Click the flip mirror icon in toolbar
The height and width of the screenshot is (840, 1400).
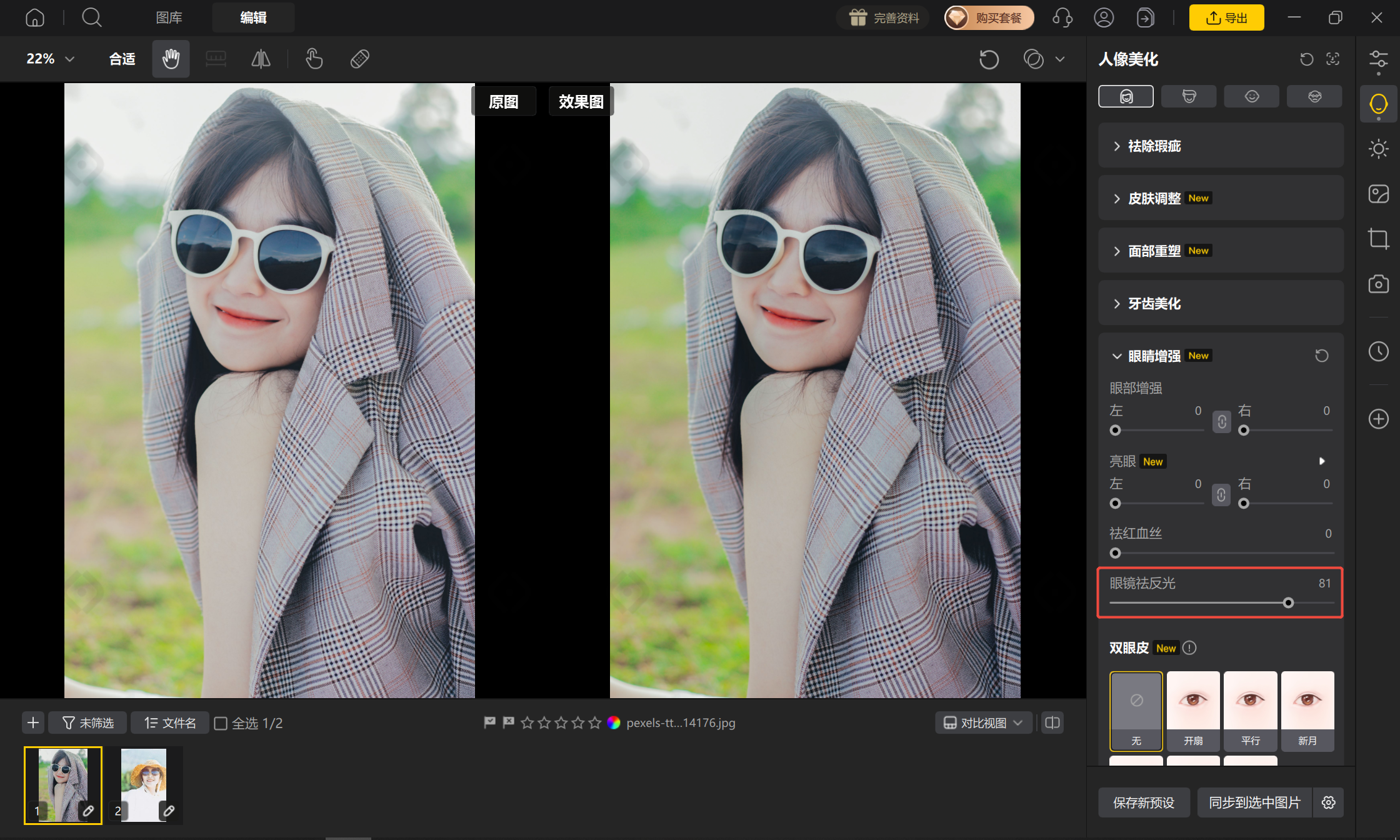tap(261, 59)
